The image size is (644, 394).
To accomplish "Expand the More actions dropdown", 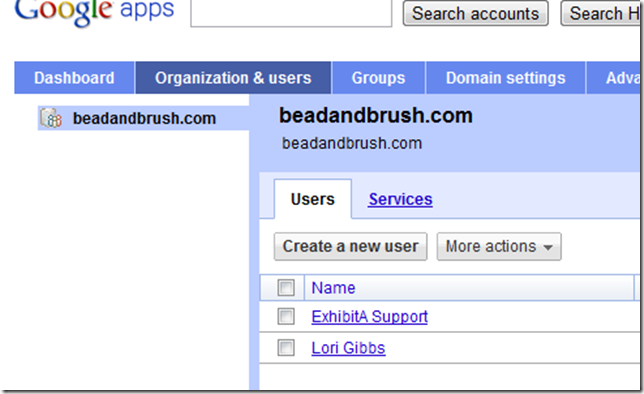I will [x=499, y=247].
